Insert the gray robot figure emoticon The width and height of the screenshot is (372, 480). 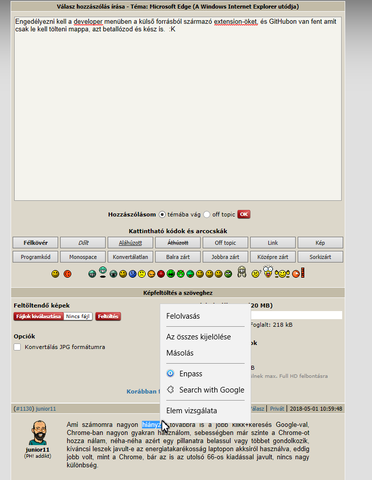pyautogui.click(x=242, y=272)
